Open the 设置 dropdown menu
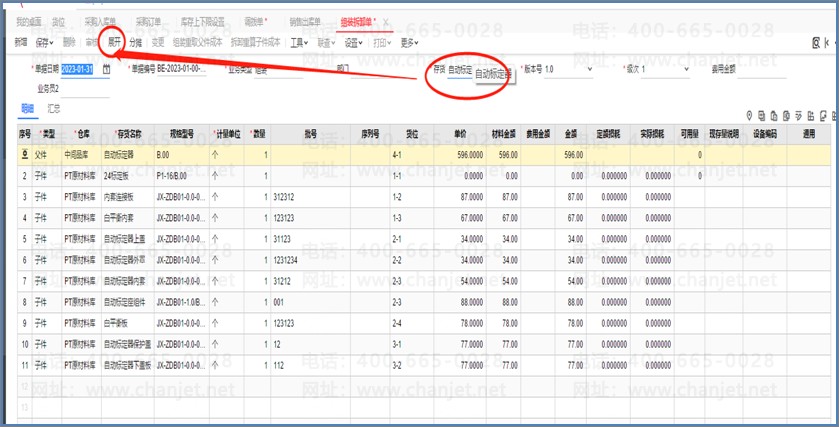Viewport: 839px width, 427px height. point(354,42)
